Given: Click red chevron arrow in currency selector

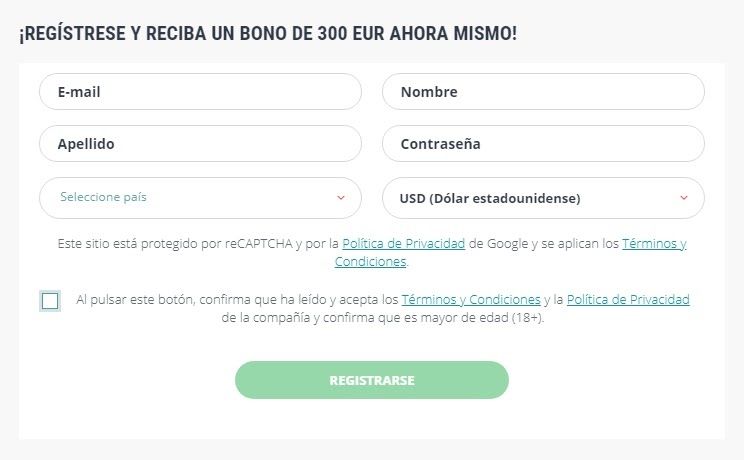Looking at the screenshot, I should point(684,198).
